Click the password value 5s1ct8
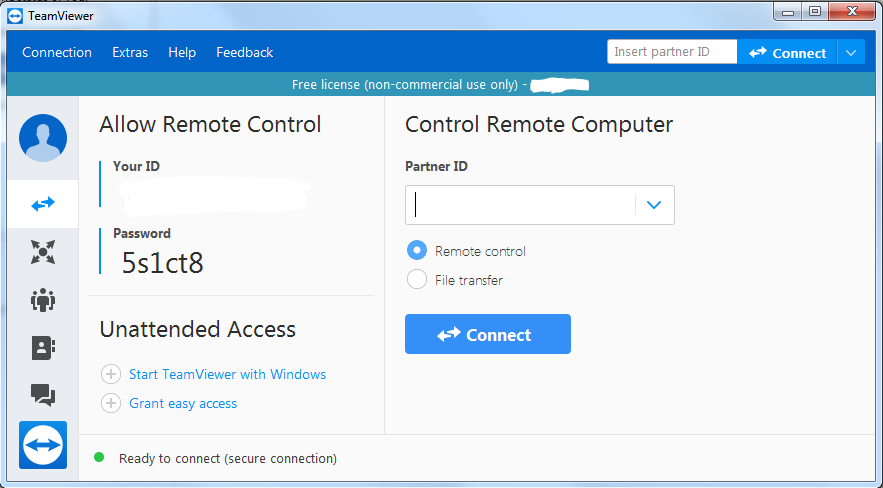Viewport: 883px width, 488px height. [x=162, y=262]
